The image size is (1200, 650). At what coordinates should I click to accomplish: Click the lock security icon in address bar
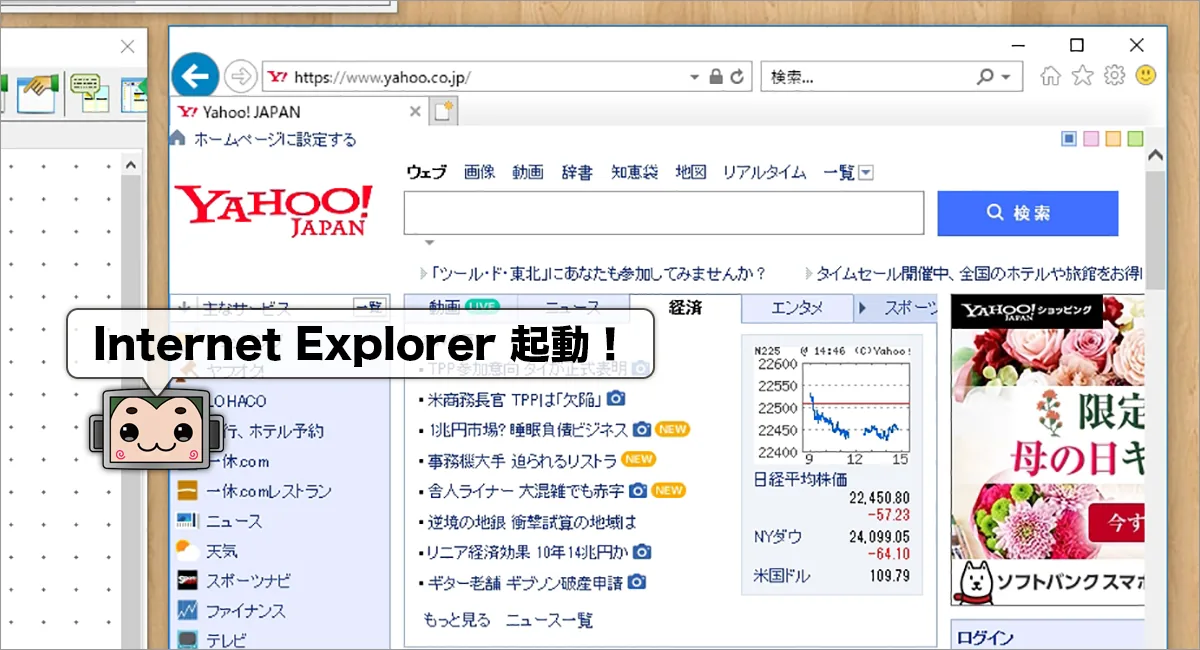716,77
